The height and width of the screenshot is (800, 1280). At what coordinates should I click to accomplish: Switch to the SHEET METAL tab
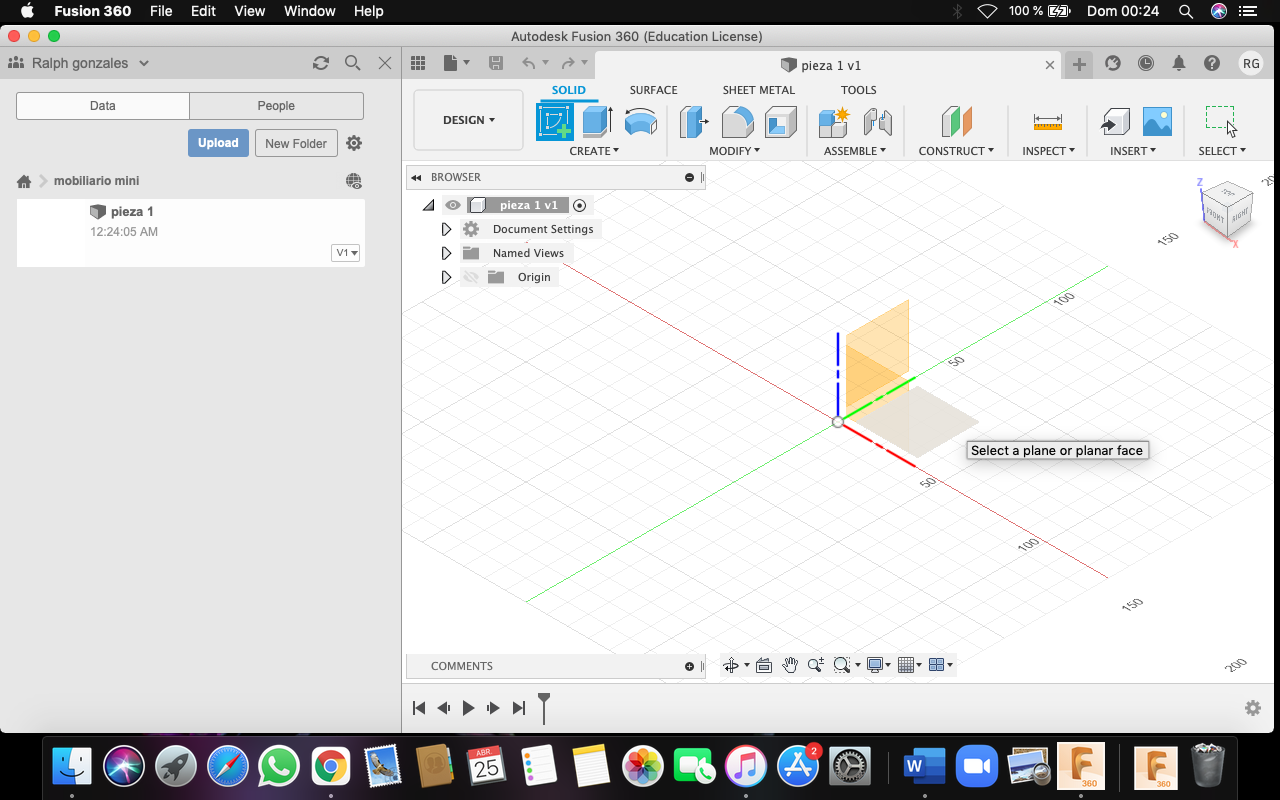pyautogui.click(x=759, y=90)
